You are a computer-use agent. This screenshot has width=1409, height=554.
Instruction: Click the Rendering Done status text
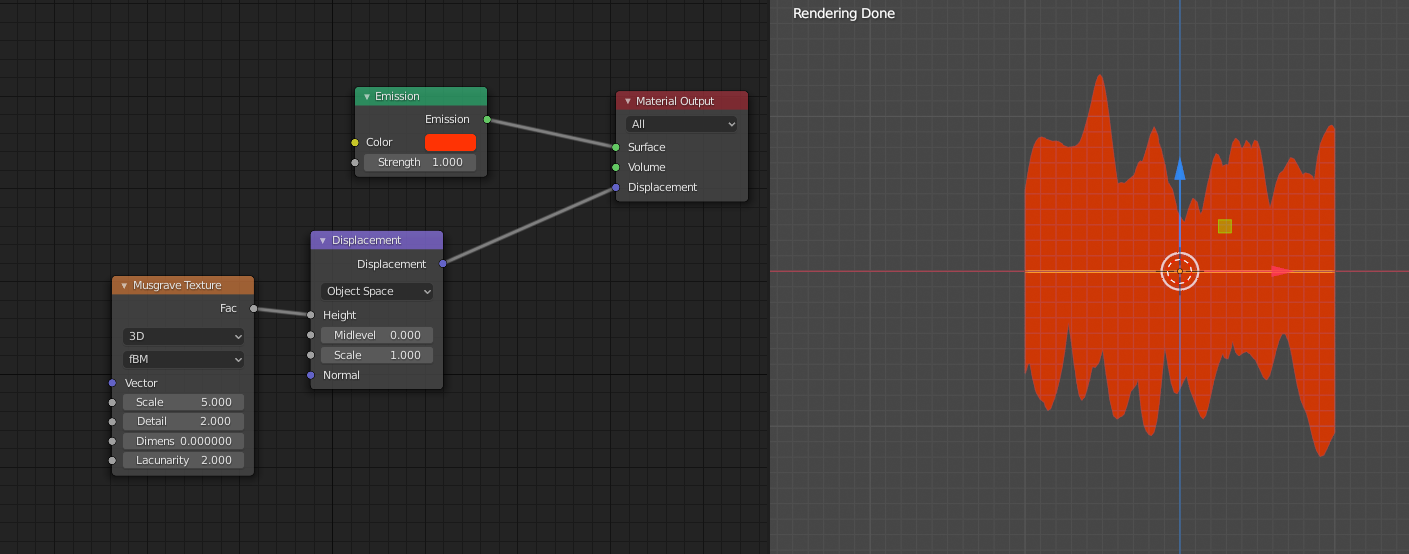[844, 14]
